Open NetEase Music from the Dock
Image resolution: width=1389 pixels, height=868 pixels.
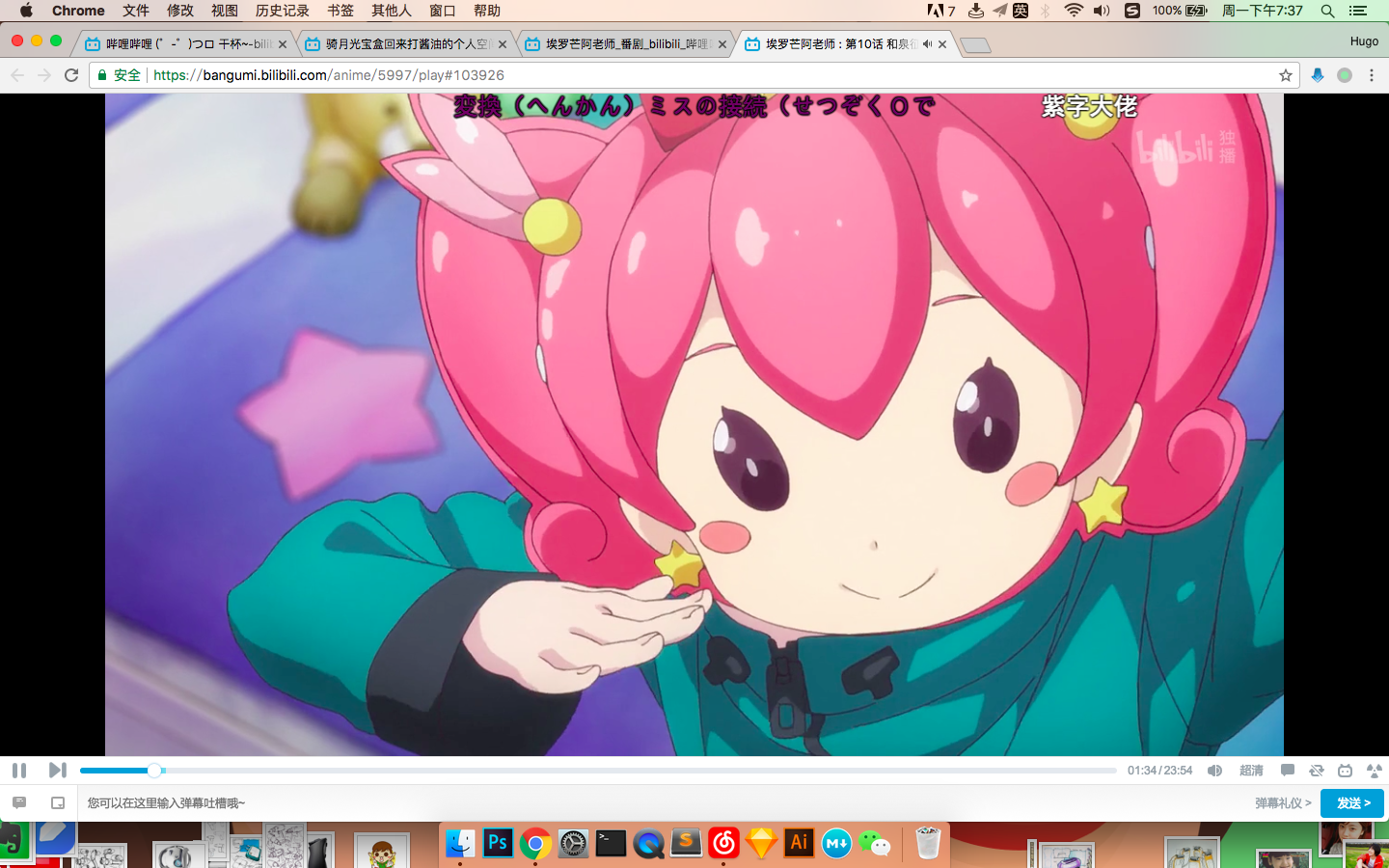723,843
